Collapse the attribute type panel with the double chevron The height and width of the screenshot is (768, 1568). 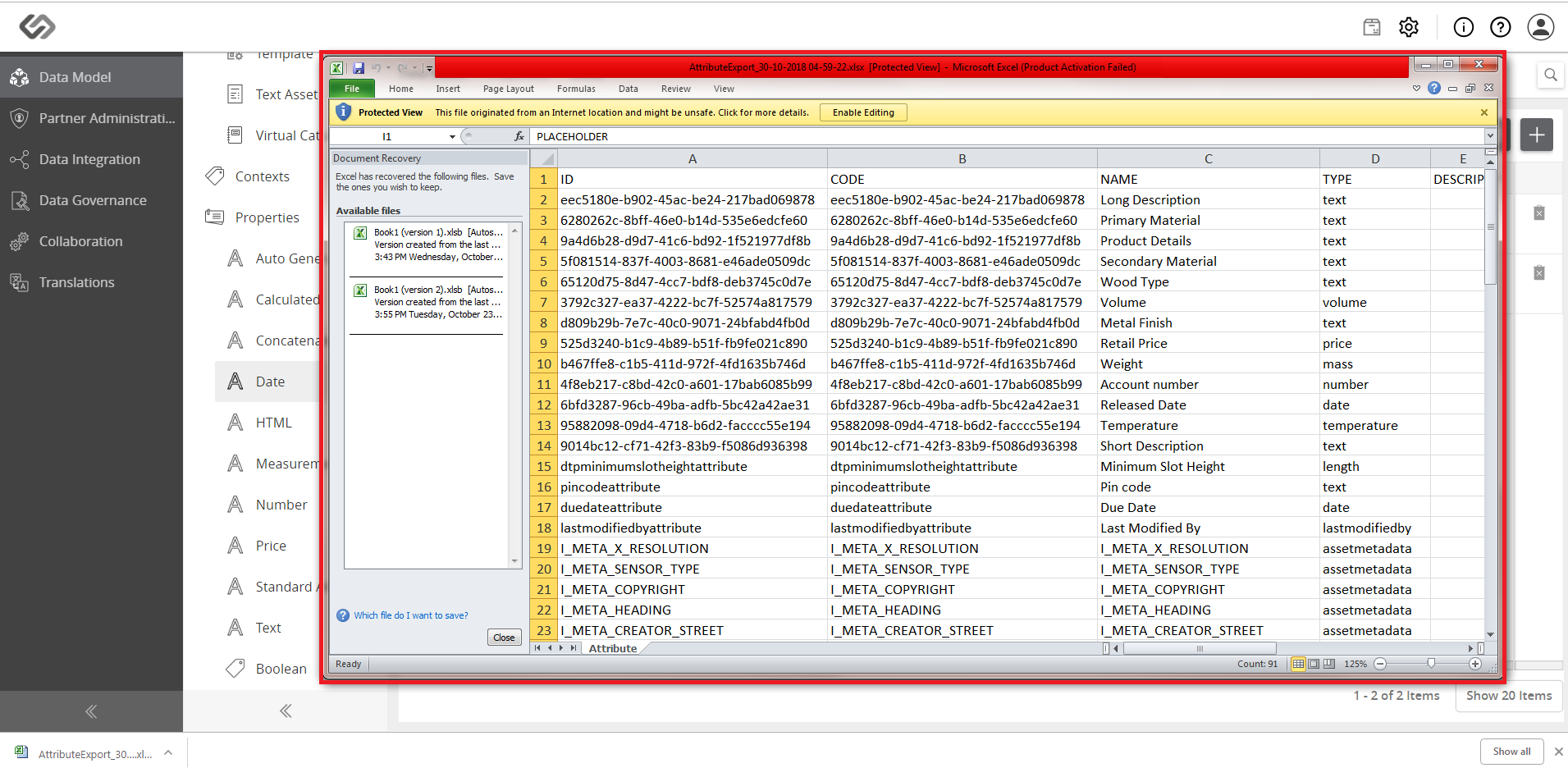[286, 711]
